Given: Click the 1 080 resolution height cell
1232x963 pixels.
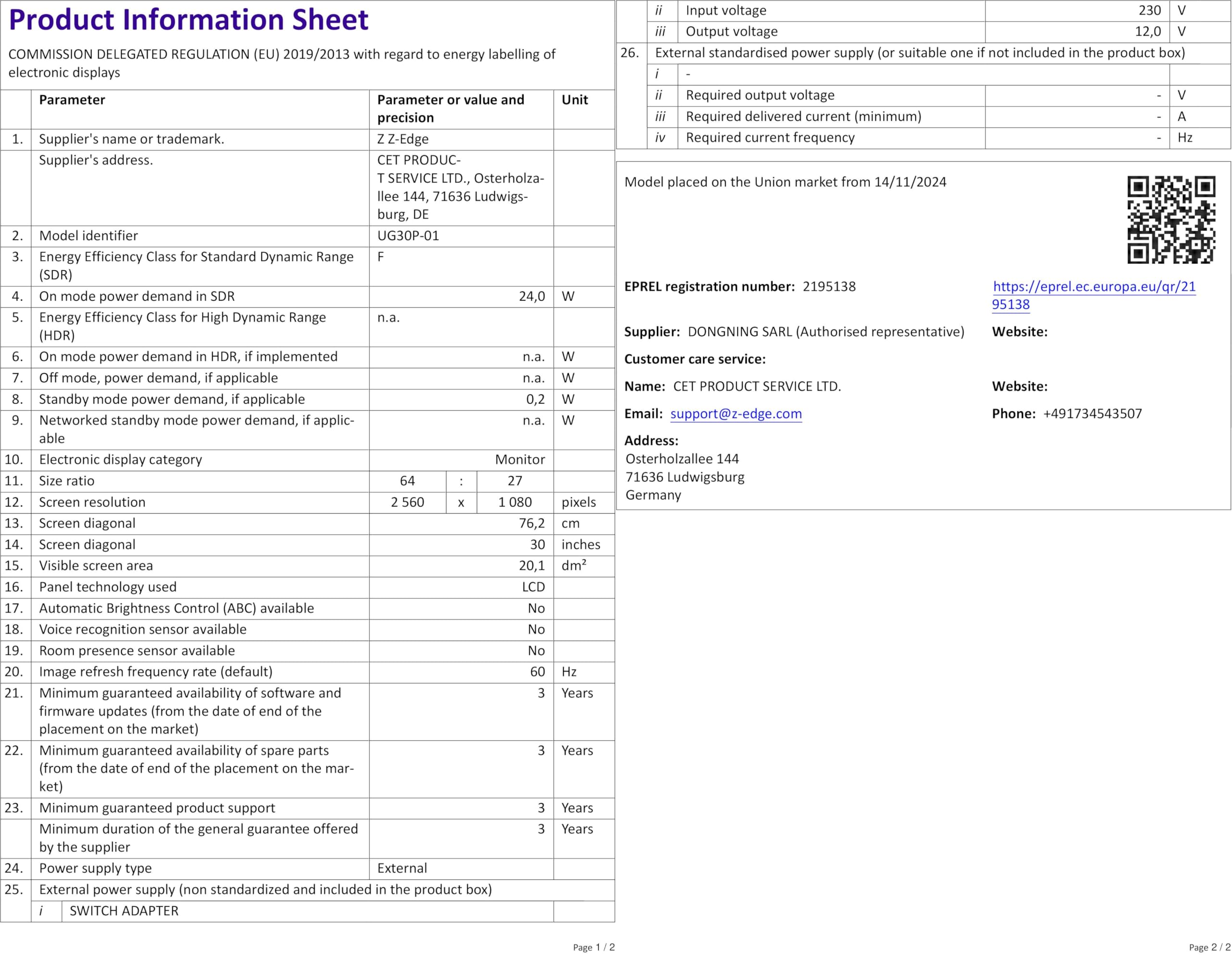Looking at the screenshot, I should pyautogui.click(x=514, y=502).
